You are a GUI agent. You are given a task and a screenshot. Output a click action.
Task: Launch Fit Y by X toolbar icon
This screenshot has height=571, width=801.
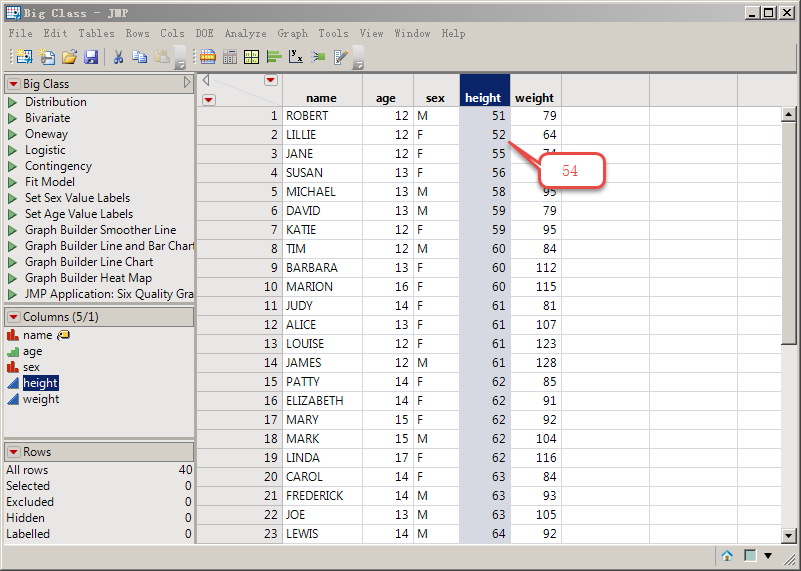[x=295, y=57]
